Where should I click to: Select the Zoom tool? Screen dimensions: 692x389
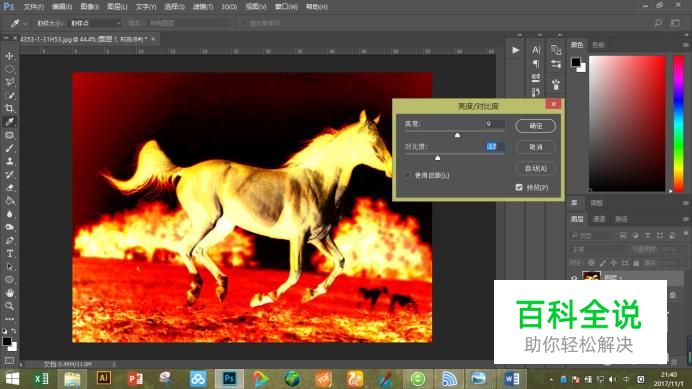(x=9, y=306)
